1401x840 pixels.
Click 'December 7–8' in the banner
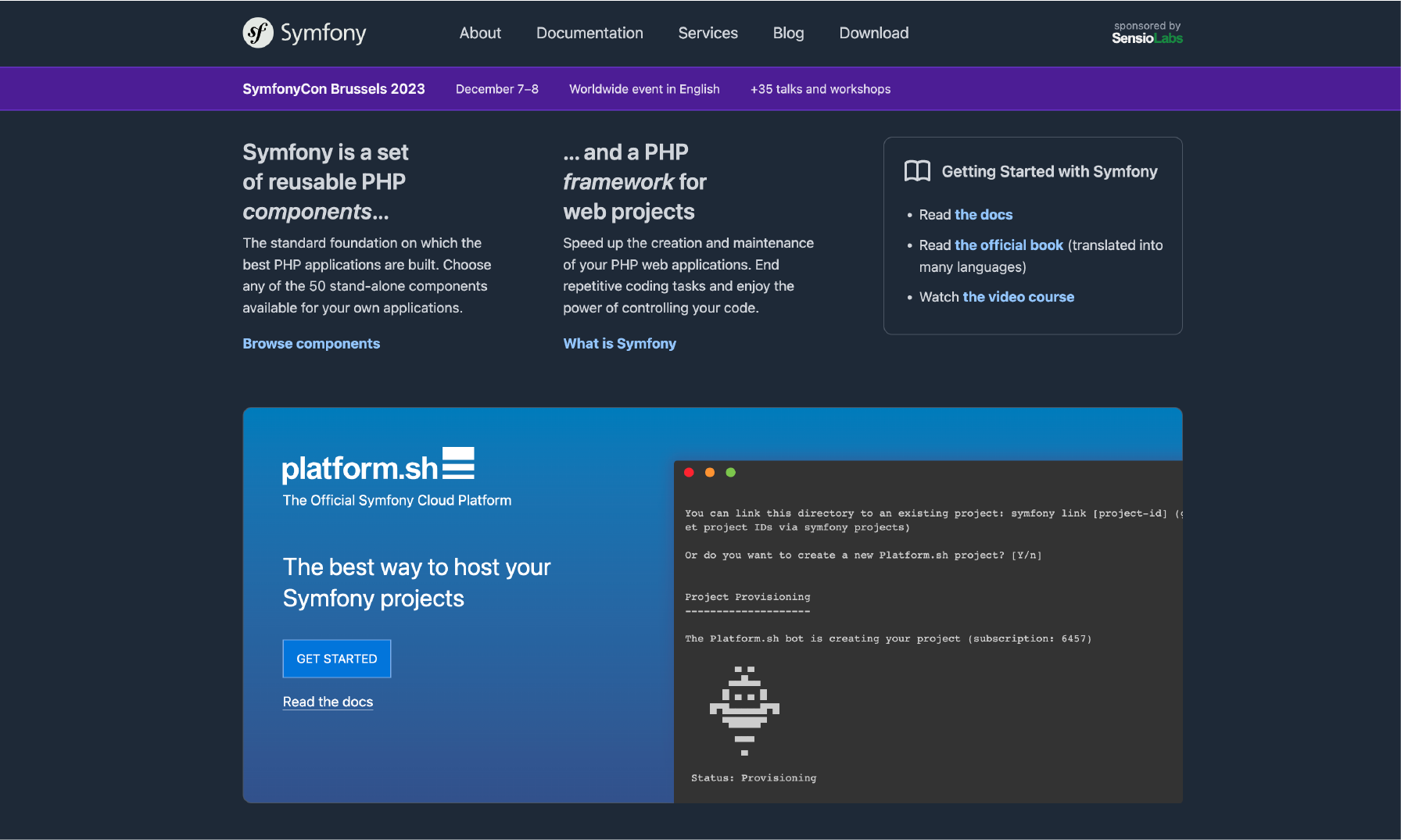(x=497, y=89)
